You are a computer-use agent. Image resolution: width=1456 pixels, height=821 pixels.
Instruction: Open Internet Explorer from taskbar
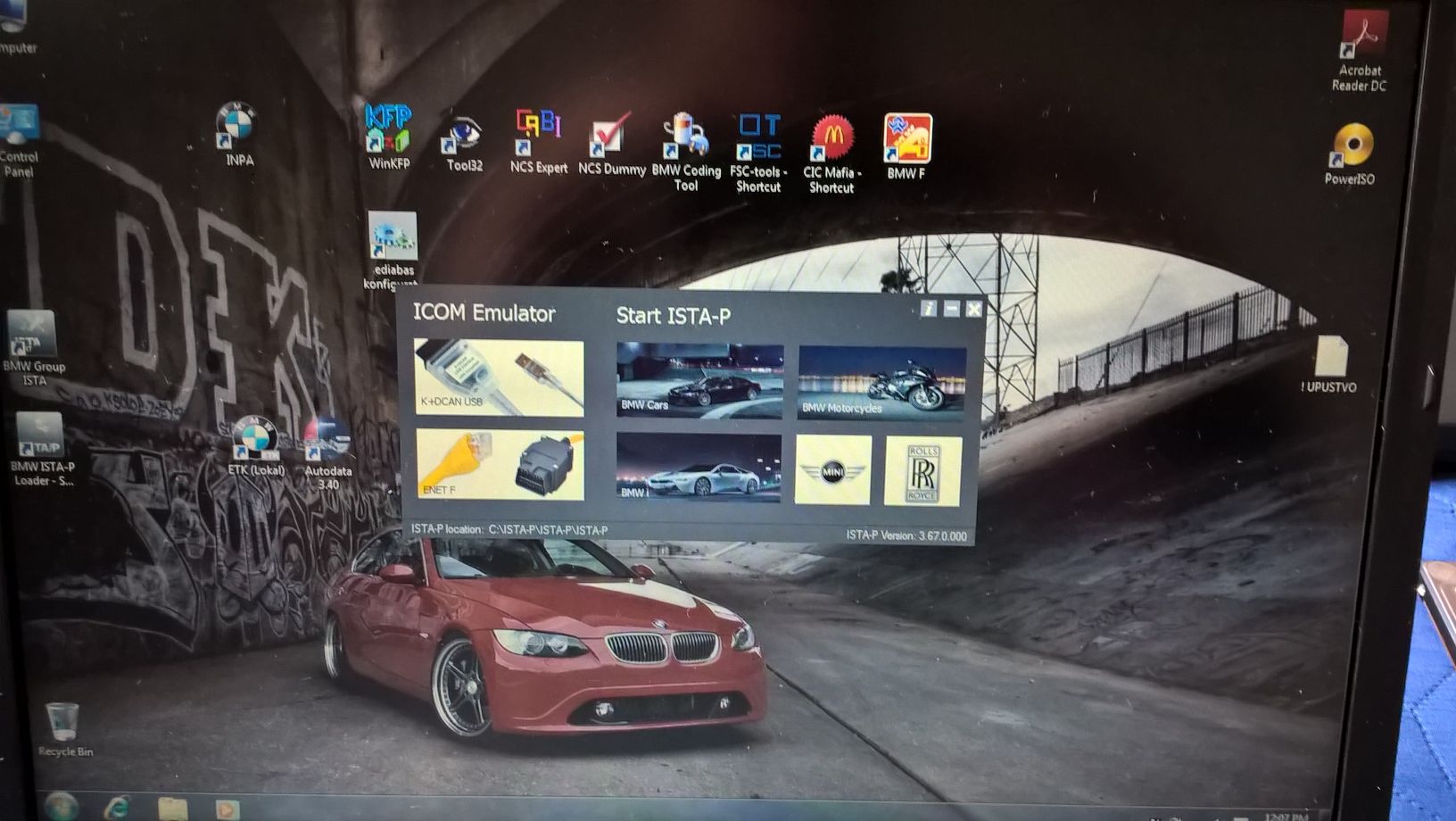click(117, 809)
